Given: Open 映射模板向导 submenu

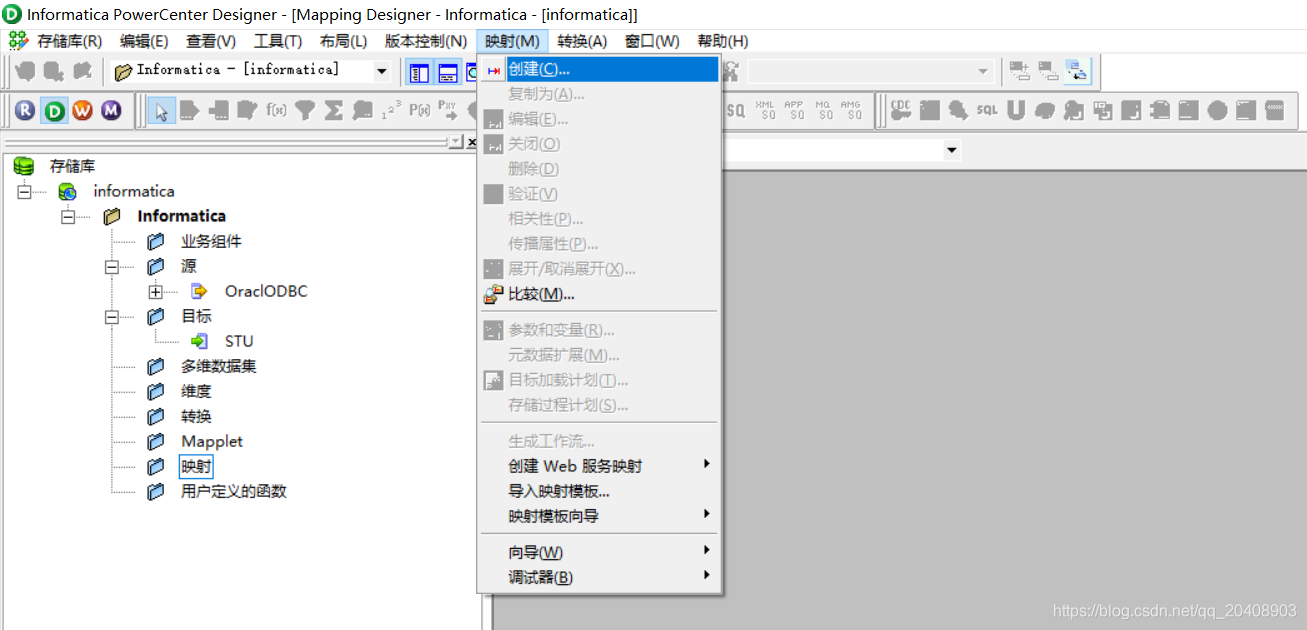Looking at the screenshot, I should 599,516.
